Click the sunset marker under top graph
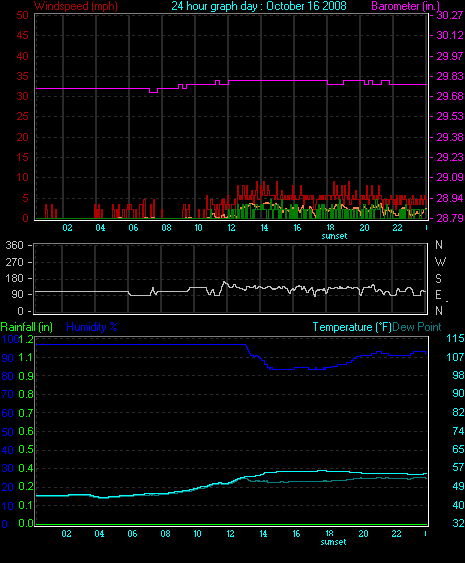Screen dimensions: 465x563 334,236
